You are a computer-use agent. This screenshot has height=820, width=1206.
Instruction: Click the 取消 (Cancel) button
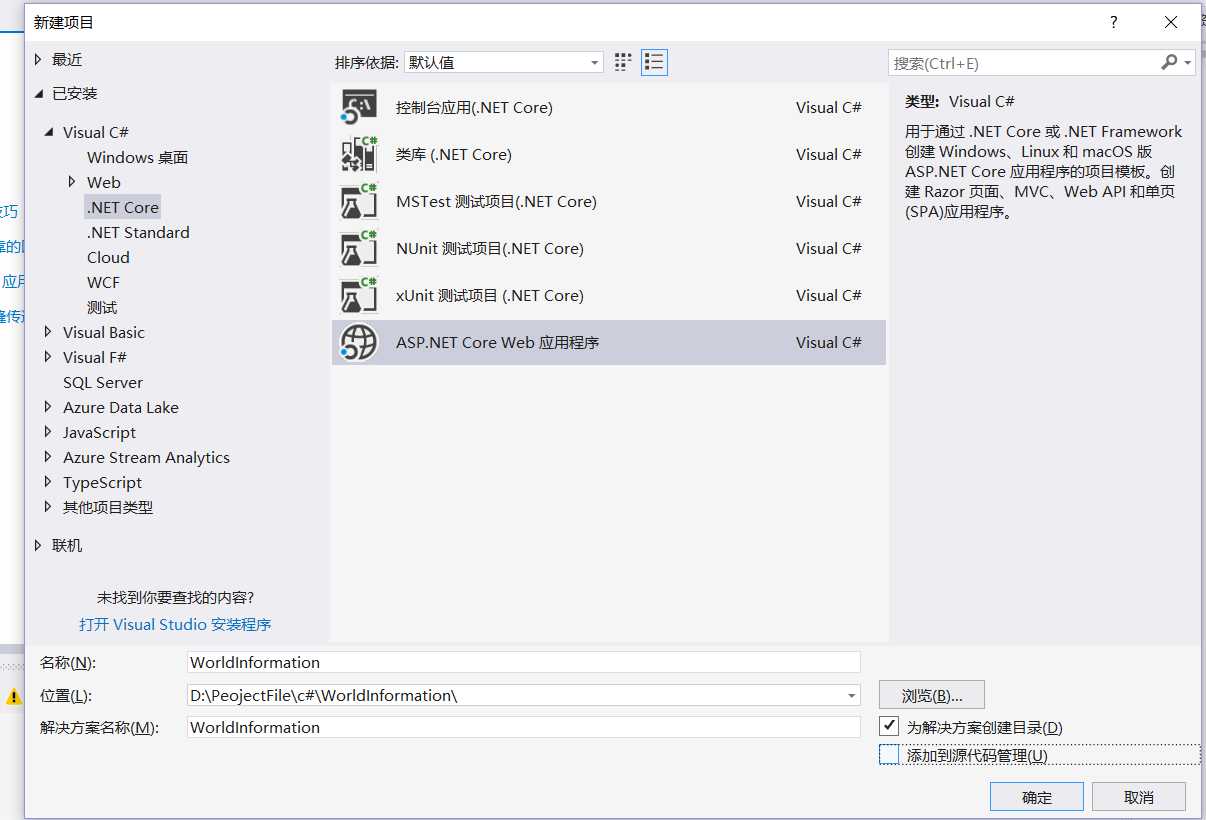point(1139,797)
